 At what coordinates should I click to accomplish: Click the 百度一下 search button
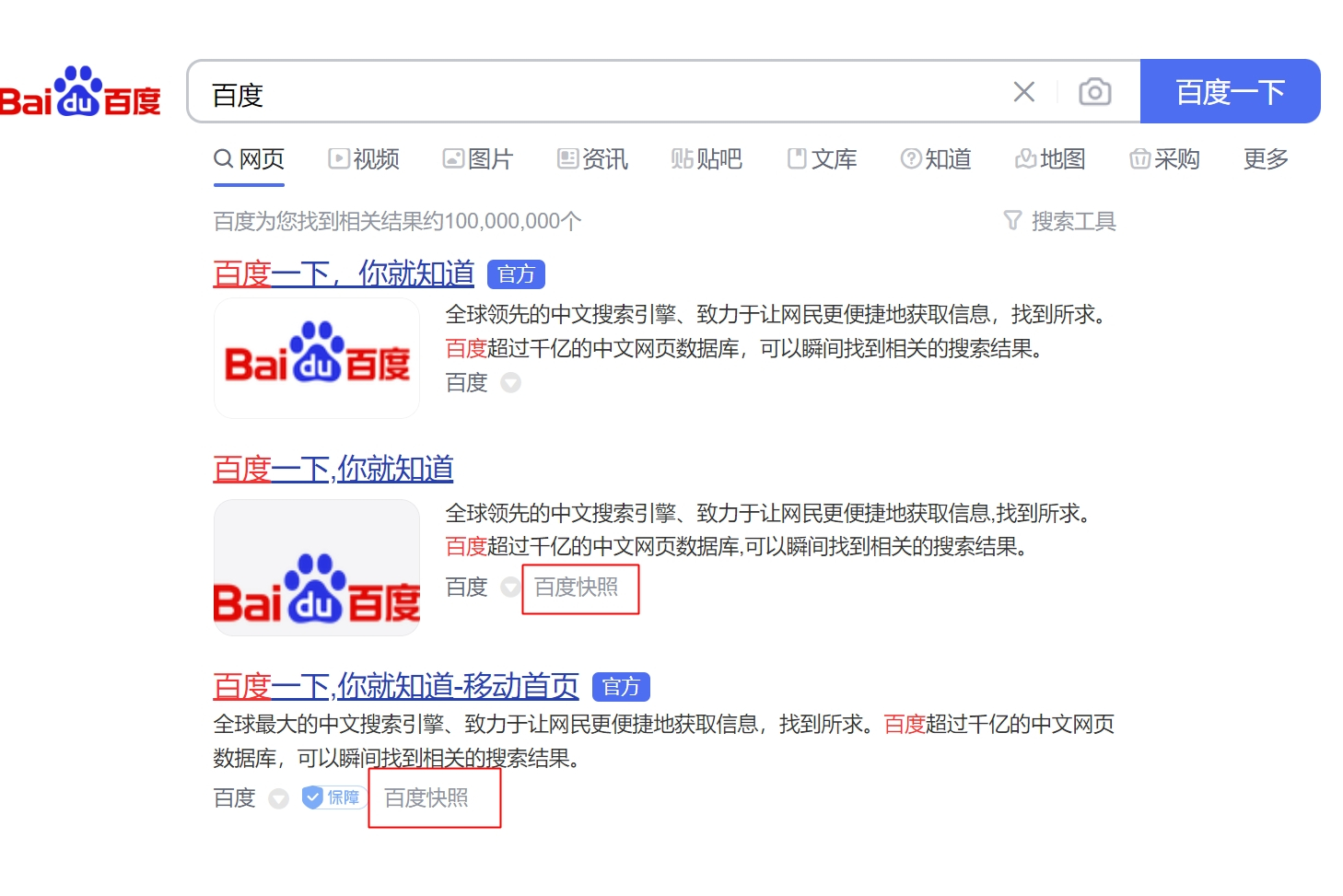point(1230,91)
